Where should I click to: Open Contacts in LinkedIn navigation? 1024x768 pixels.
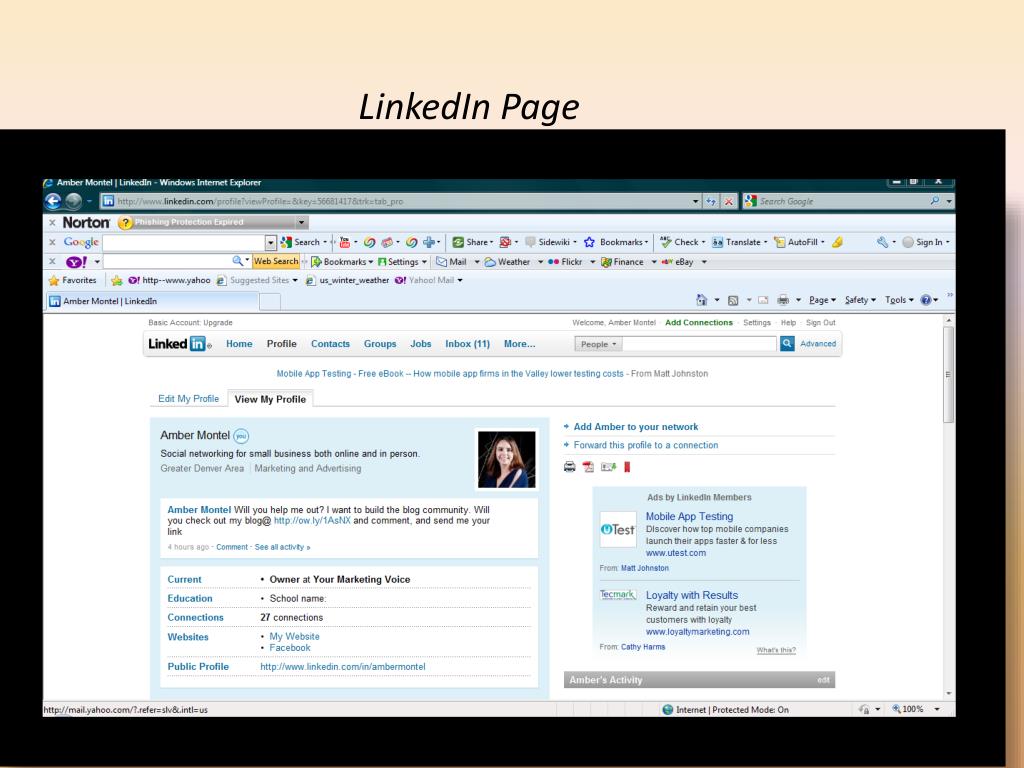coord(330,344)
